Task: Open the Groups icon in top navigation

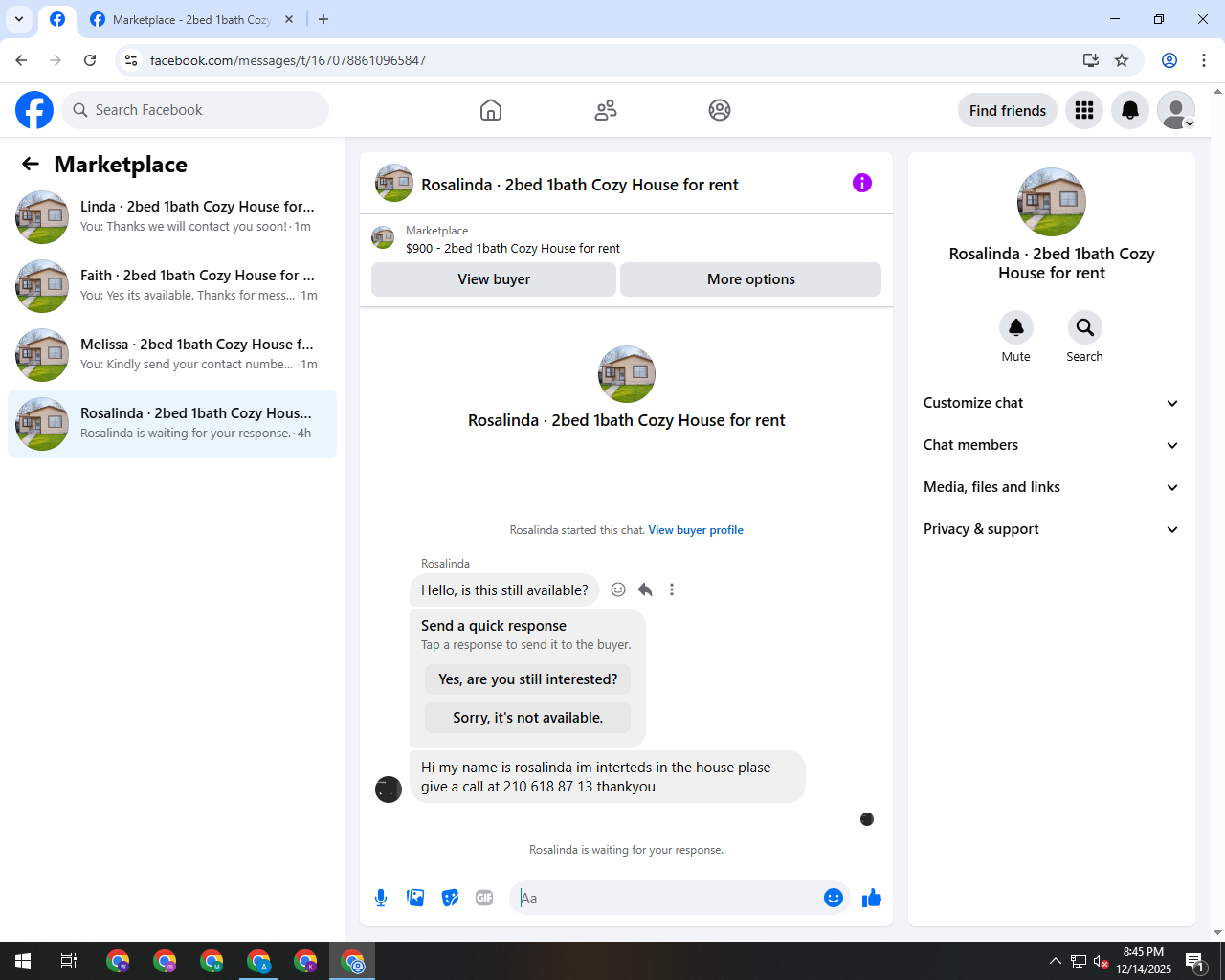Action: pyautogui.click(x=720, y=110)
